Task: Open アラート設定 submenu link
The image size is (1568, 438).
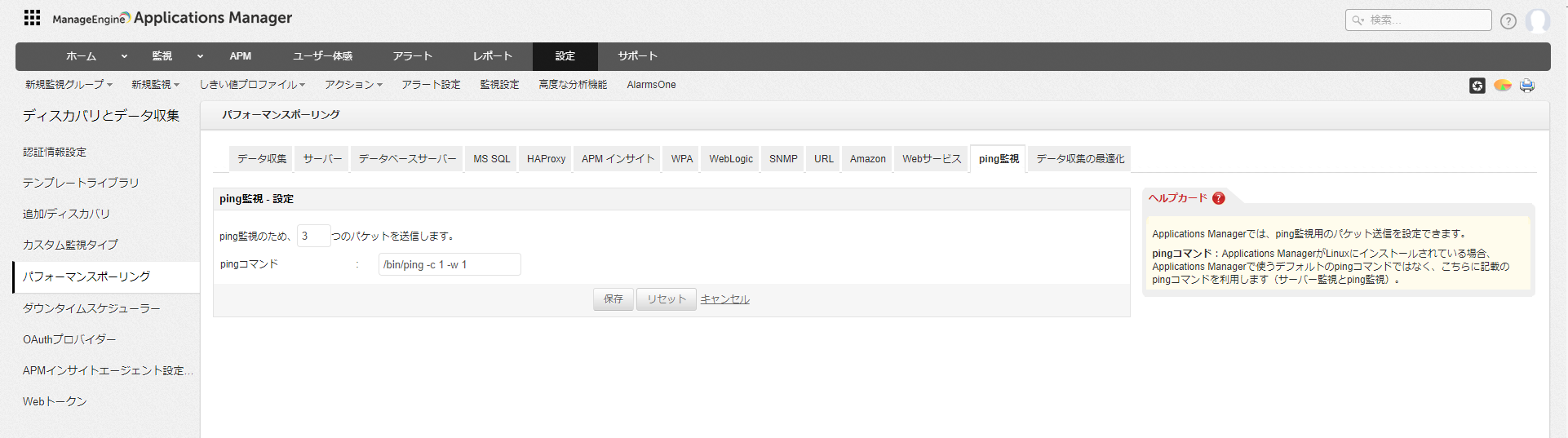Action: point(431,85)
